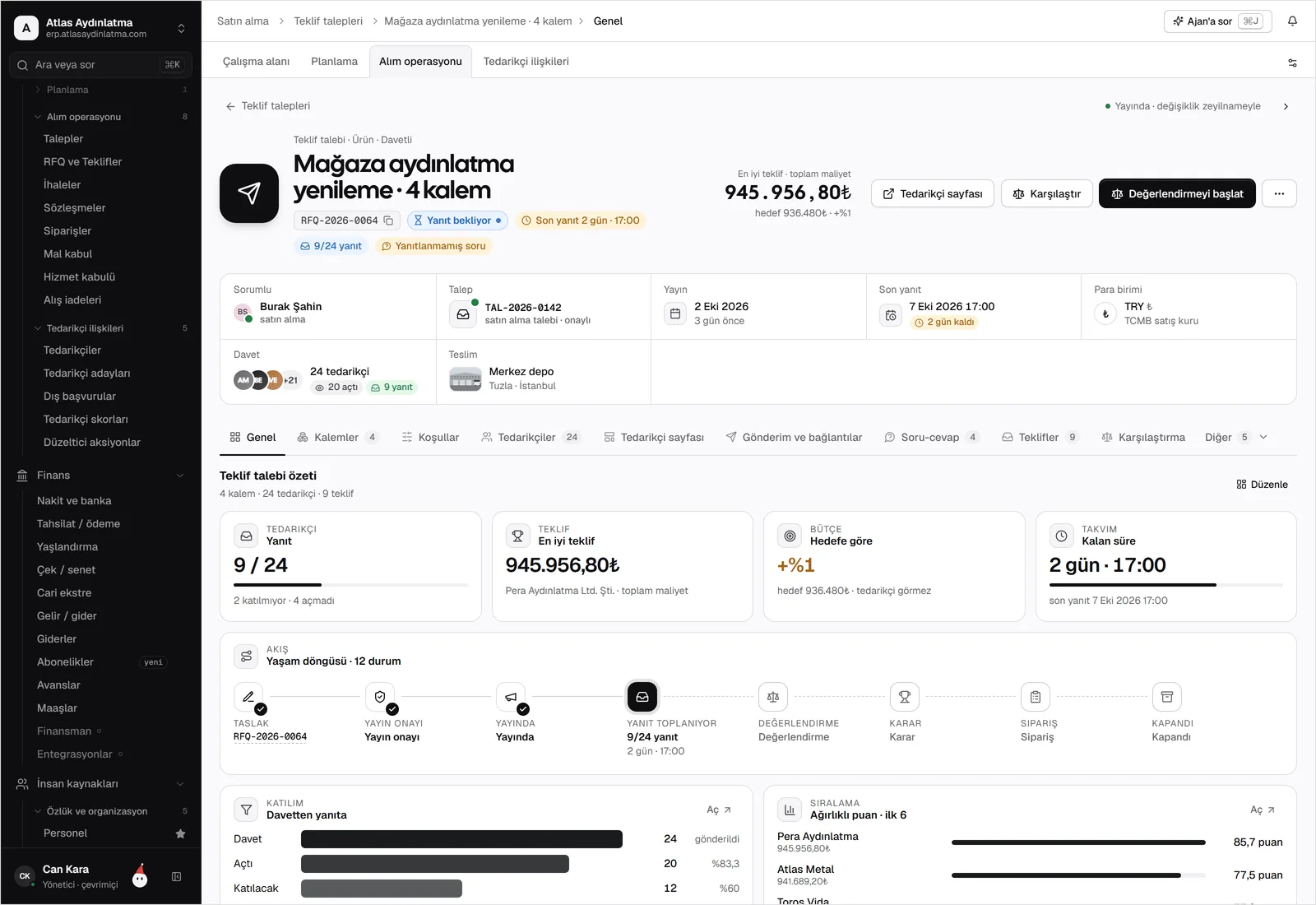Expand the Planlama sidebar group
The height and width of the screenshot is (905, 1316).
[38, 90]
